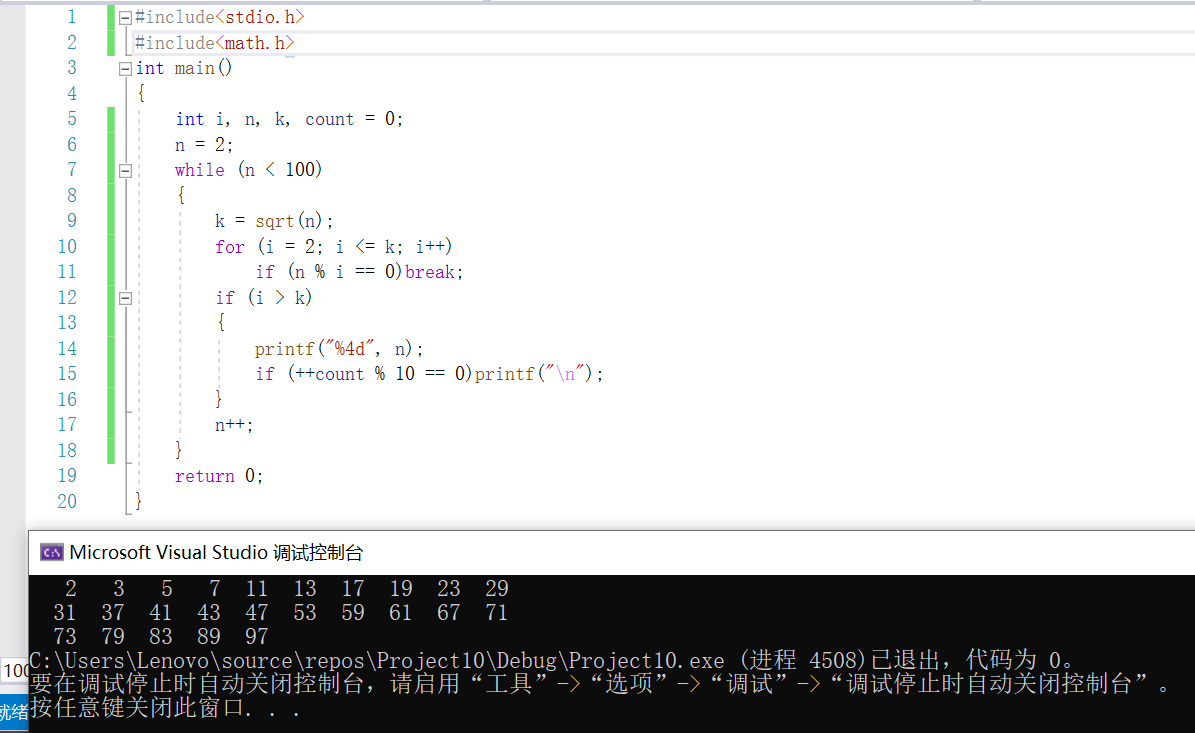Place cursor on int main() text
This screenshot has height=733, width=1195.
[184, 69]
